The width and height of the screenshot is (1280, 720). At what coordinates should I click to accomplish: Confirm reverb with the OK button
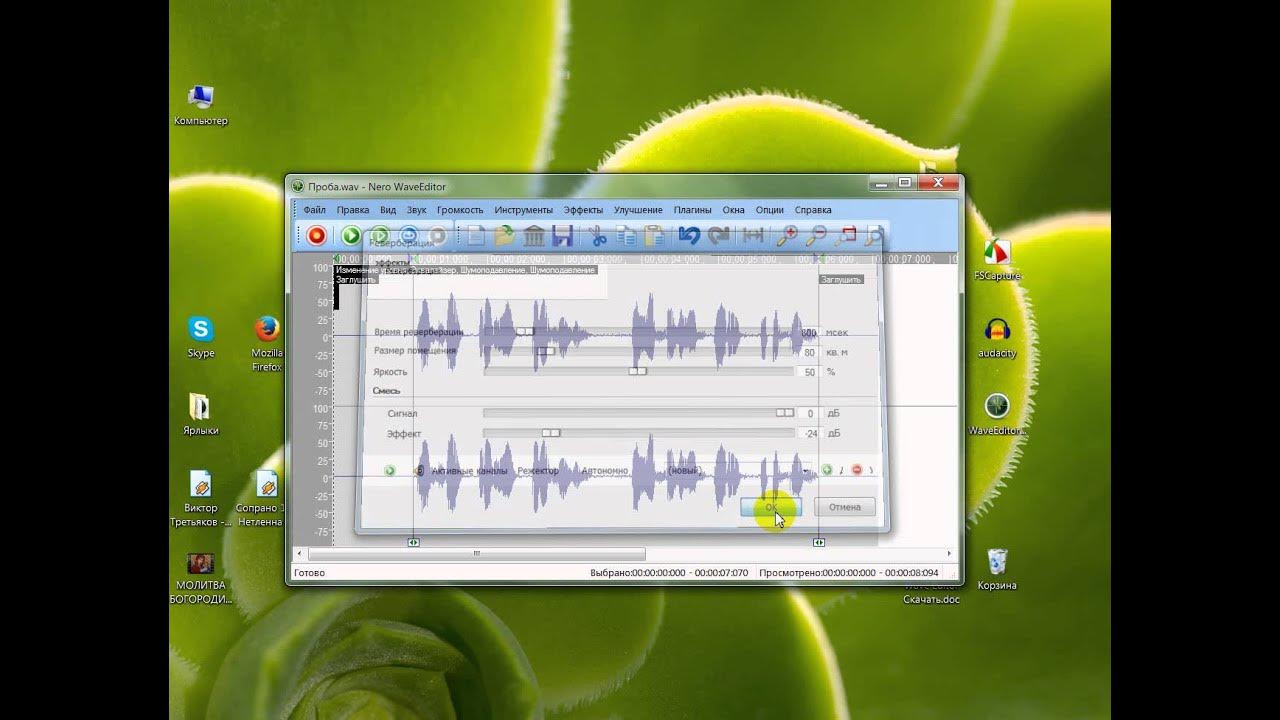pyautogui.click(x=770, y=507)
